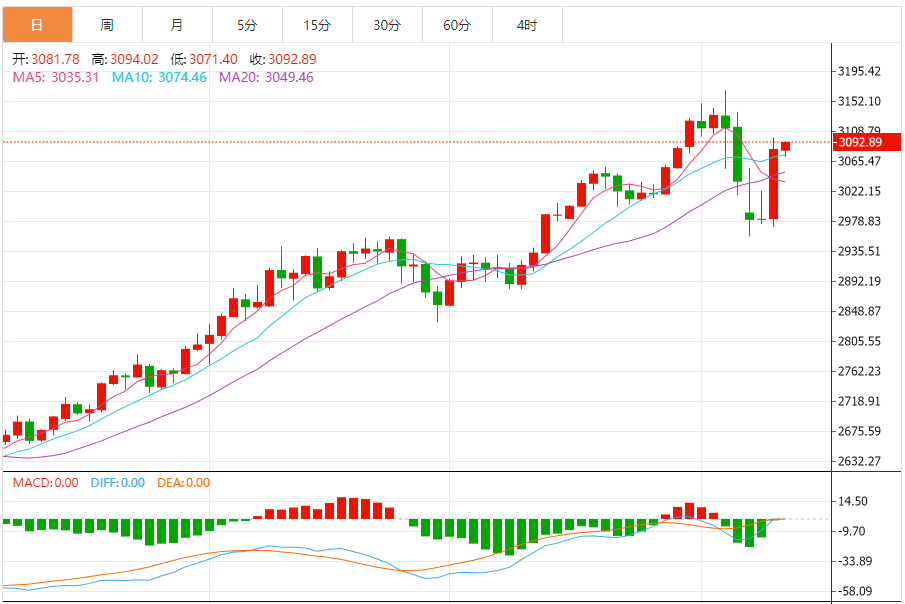
Task: Select the 日 daily chart tab
Action: coord(38,25)
